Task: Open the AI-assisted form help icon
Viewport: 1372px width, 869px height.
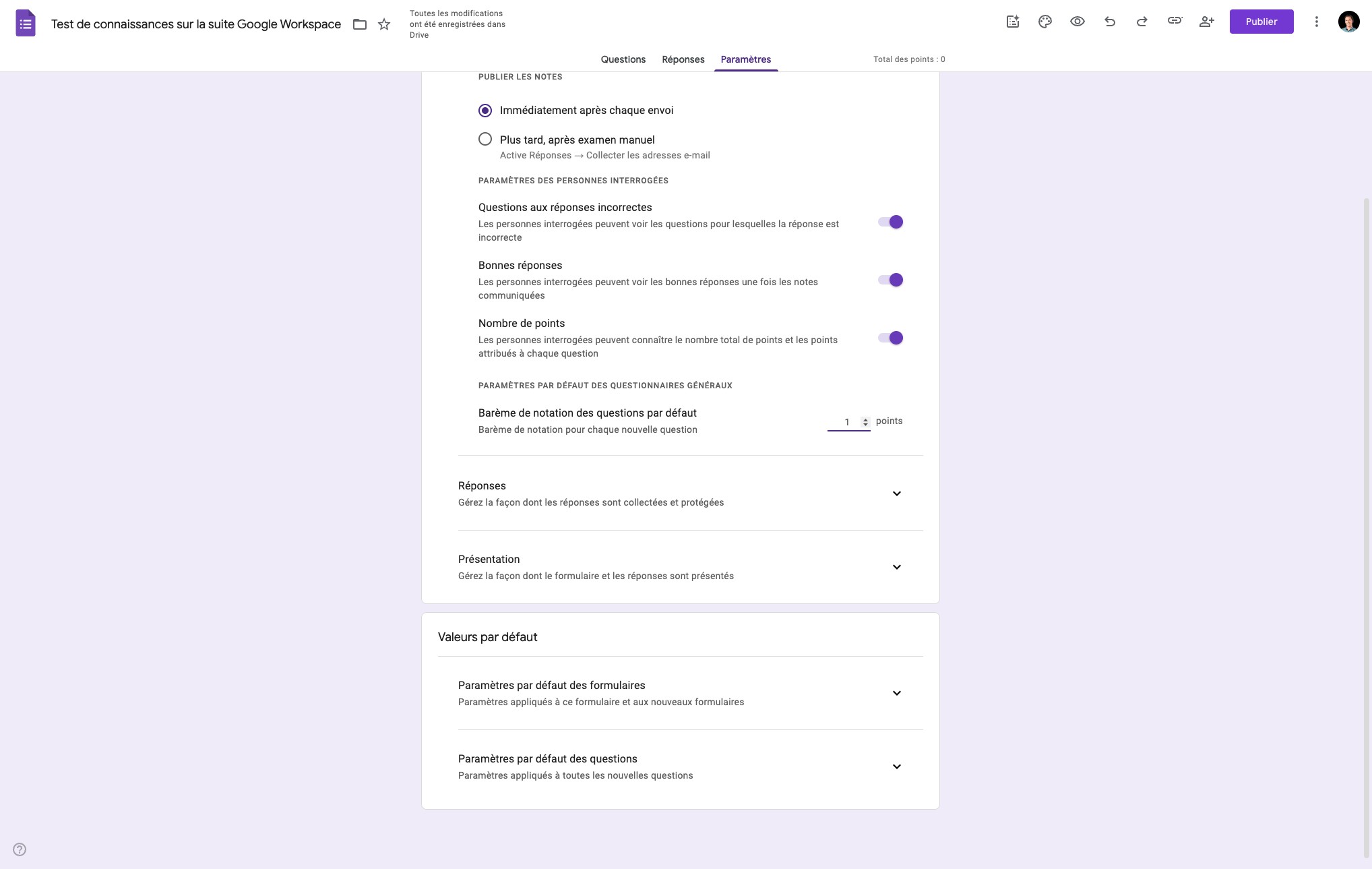Action: click(1013, 22)
